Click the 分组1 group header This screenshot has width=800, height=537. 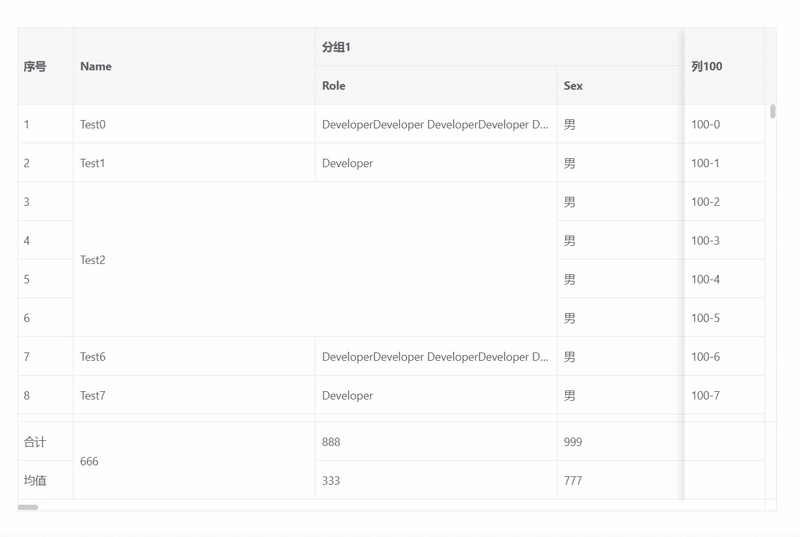point(499,47)
